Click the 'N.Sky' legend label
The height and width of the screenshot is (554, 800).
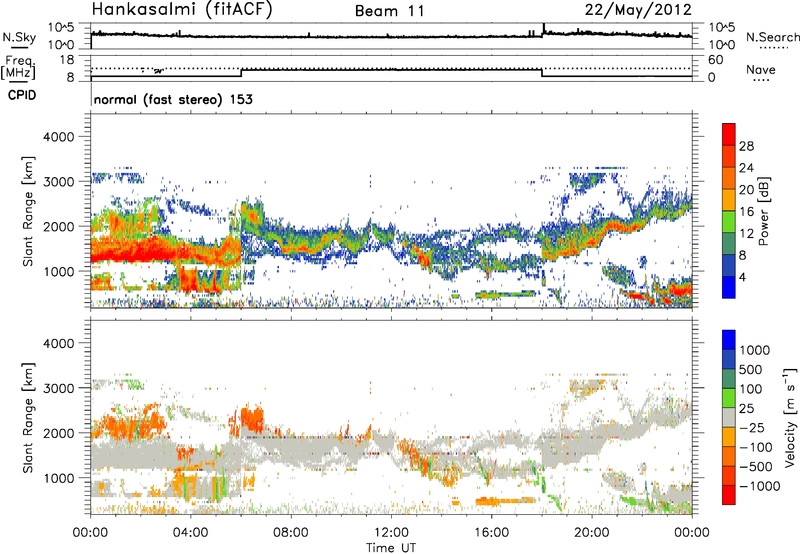point(19,37)
